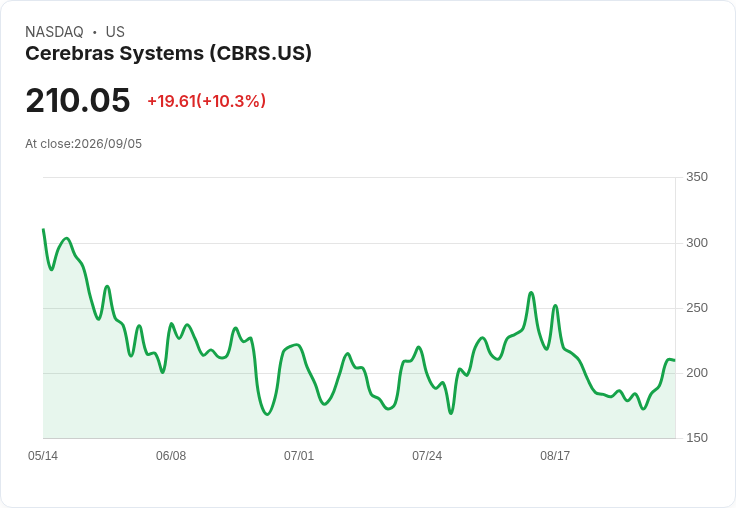Click the Cerebras Systems (CBRS.US) title

[x=169, y=54]
